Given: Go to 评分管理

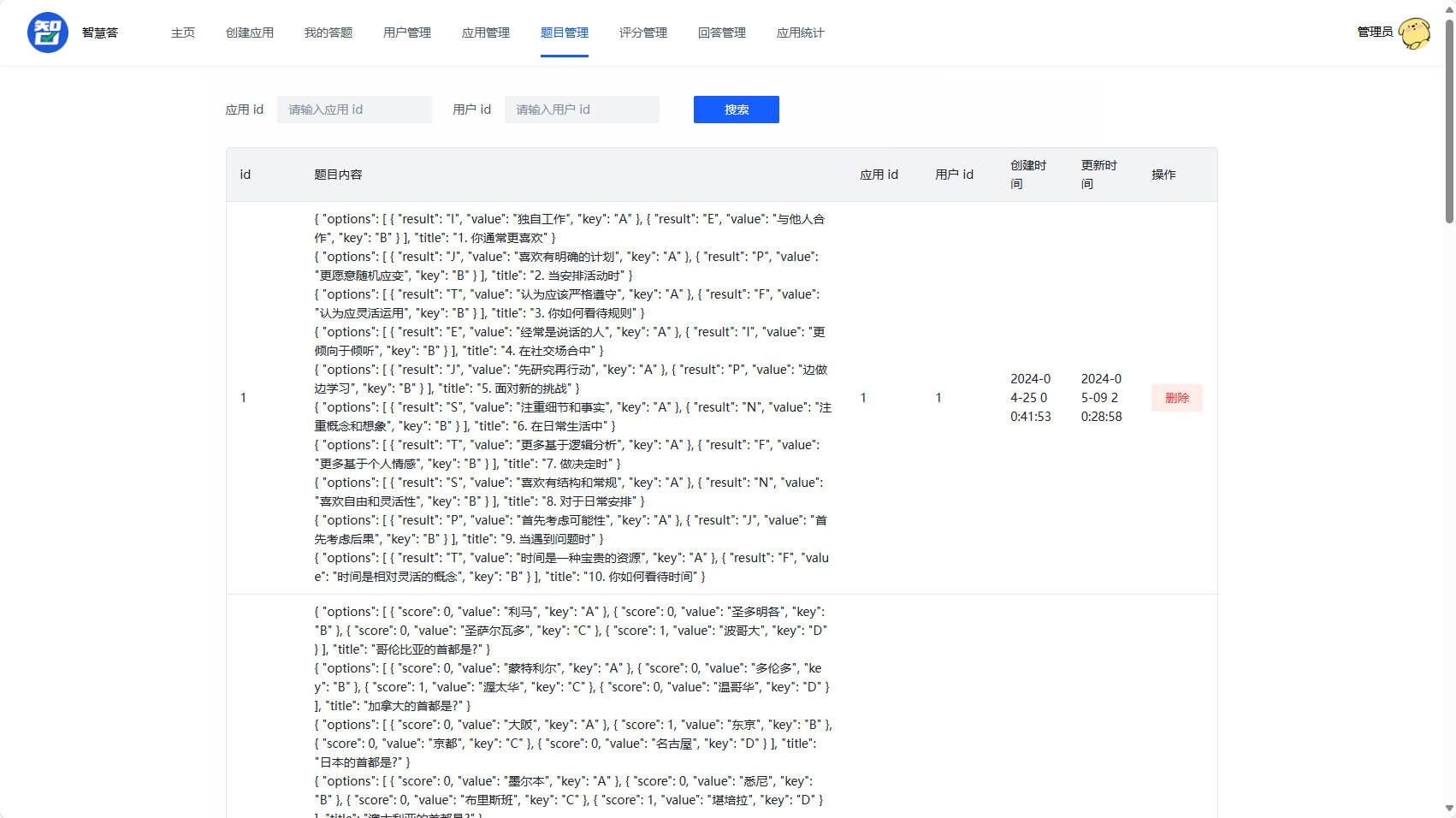Looking at the screenshot, I should 642,33.
